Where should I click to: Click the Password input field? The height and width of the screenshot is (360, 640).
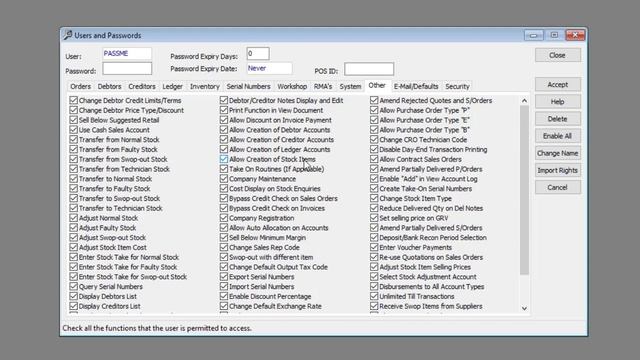(127, 69)
